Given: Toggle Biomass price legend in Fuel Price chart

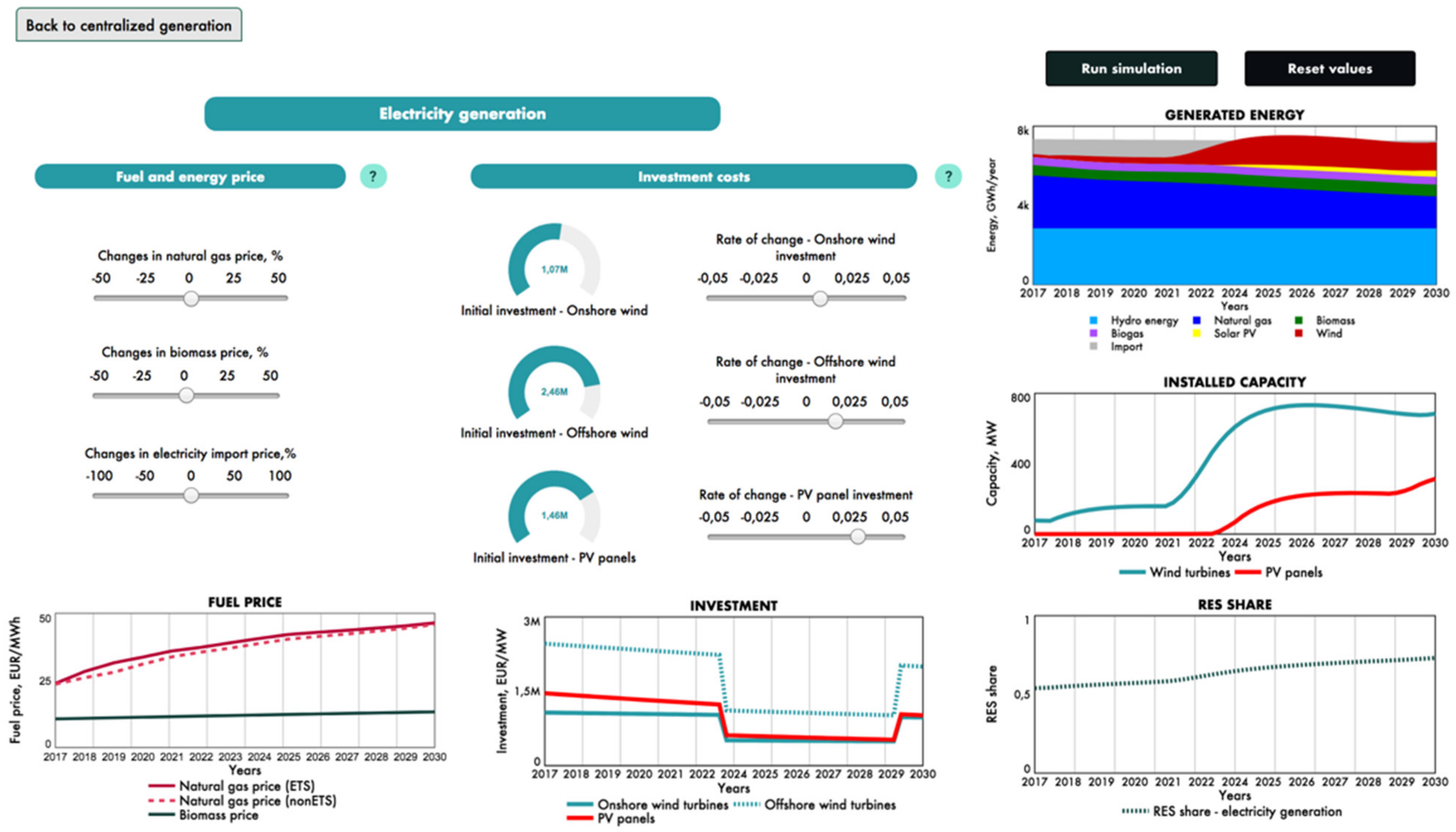Looking at the screenshot, I should pos(218,815).
